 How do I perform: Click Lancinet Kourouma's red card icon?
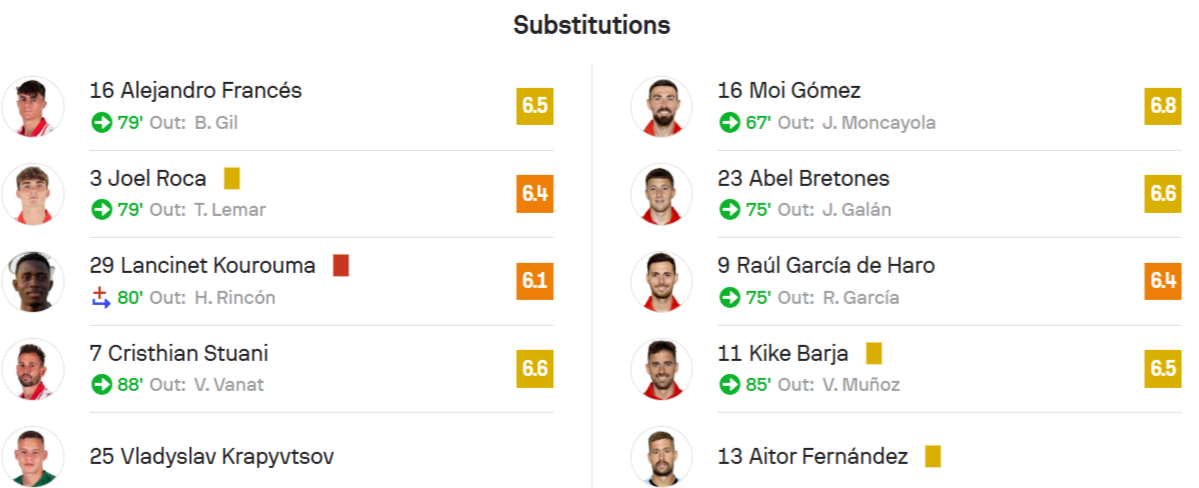click(341, 266)
